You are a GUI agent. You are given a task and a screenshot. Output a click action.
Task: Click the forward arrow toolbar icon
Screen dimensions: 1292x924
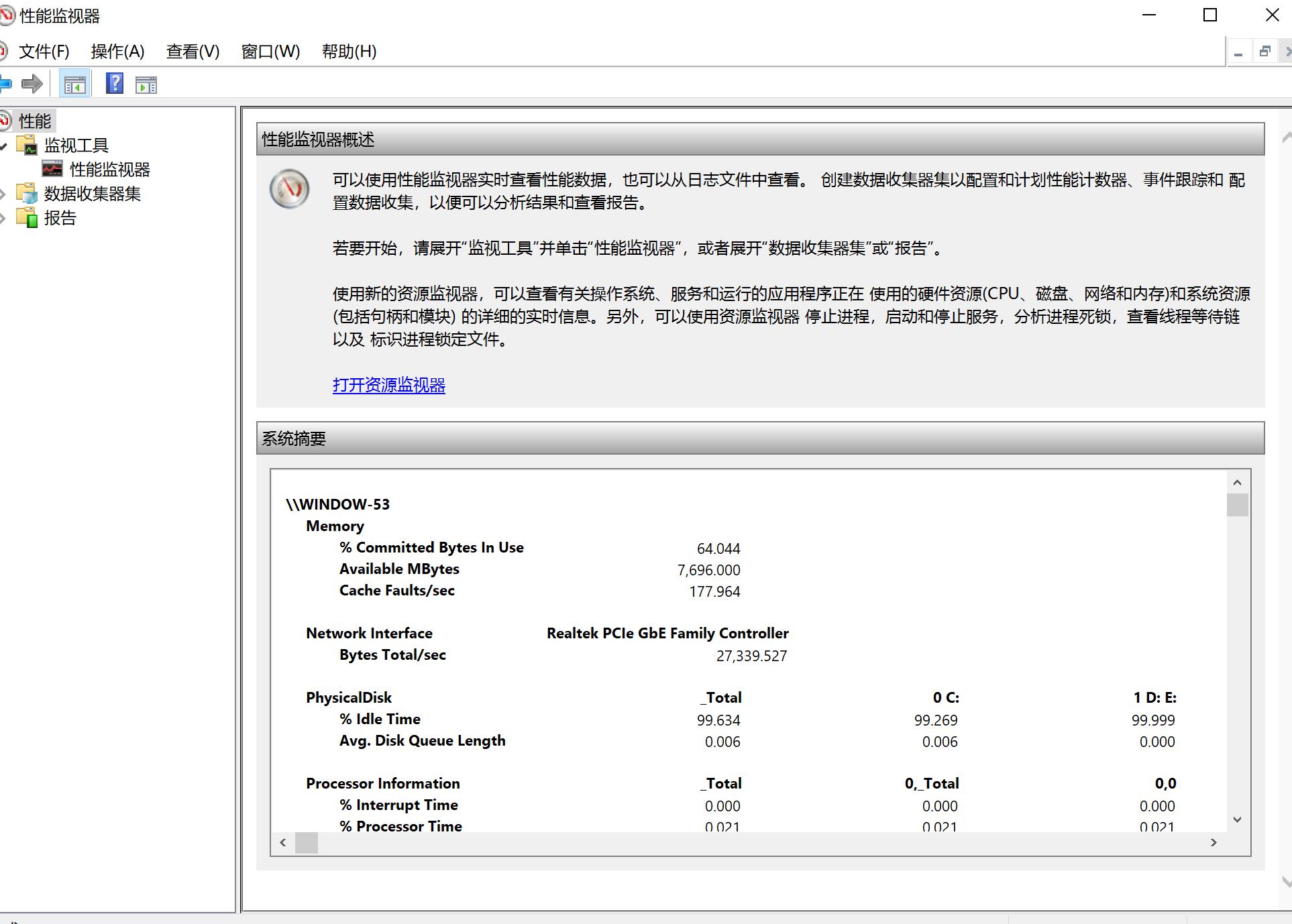(32, 84)
